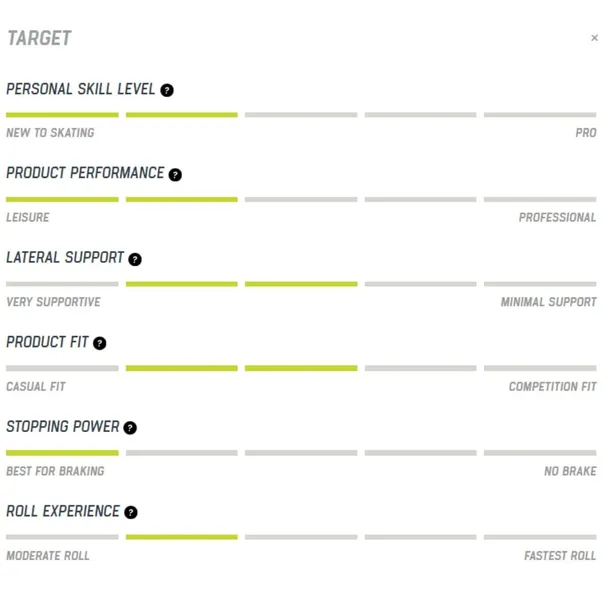Select last Personal Skill Level segment near Pro
Screen dimensions: 610x610
(540, 115)
